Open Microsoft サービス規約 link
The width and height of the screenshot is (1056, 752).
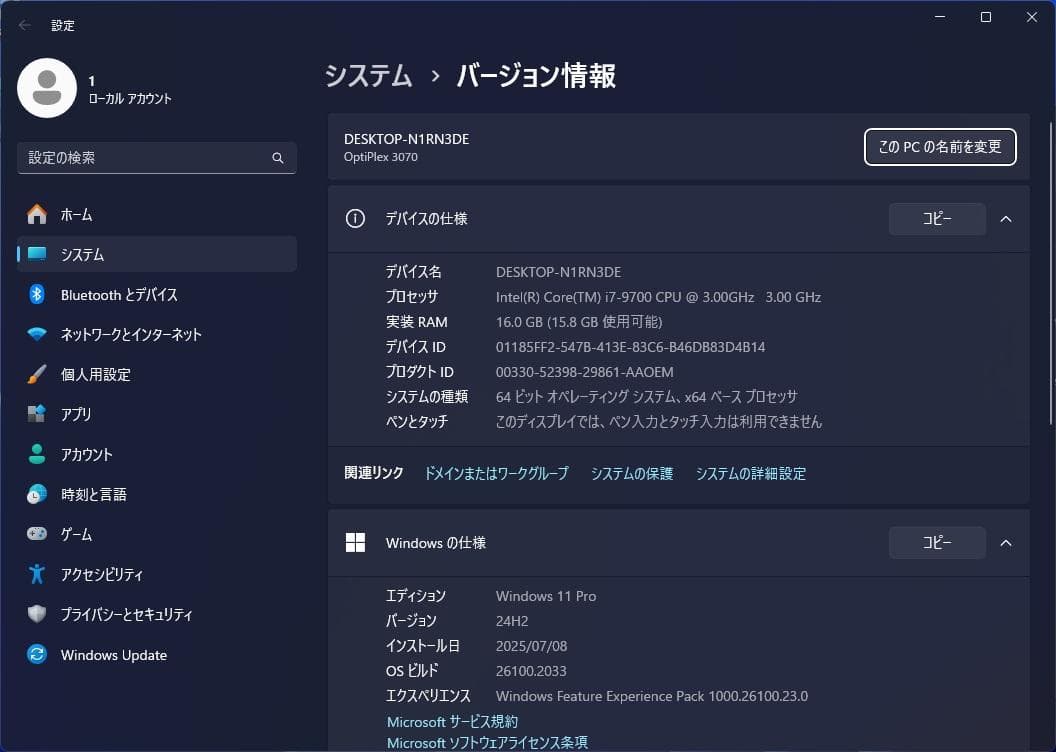[451, 721]
